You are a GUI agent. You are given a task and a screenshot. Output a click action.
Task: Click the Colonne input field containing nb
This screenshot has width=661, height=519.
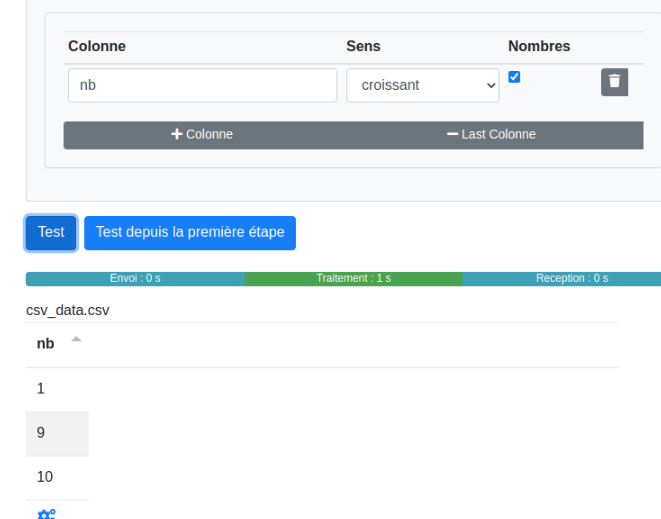tap(202, 85)
